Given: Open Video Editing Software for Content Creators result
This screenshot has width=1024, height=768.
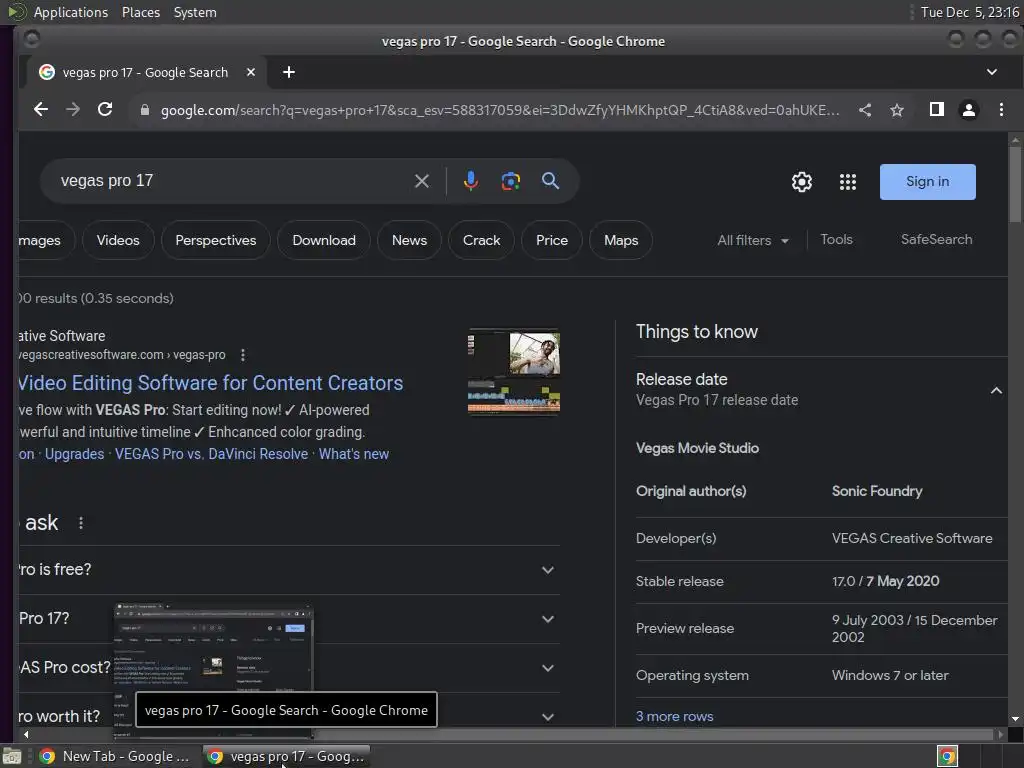Looking at the screenshot, I should [x=210, y=383].
